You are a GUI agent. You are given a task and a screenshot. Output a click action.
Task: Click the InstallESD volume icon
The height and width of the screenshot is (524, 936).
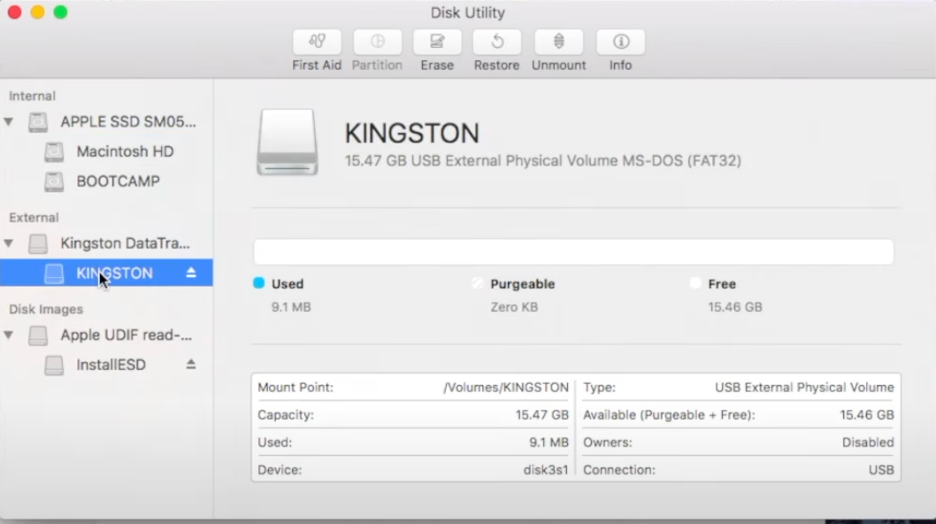tap(54, 365)
